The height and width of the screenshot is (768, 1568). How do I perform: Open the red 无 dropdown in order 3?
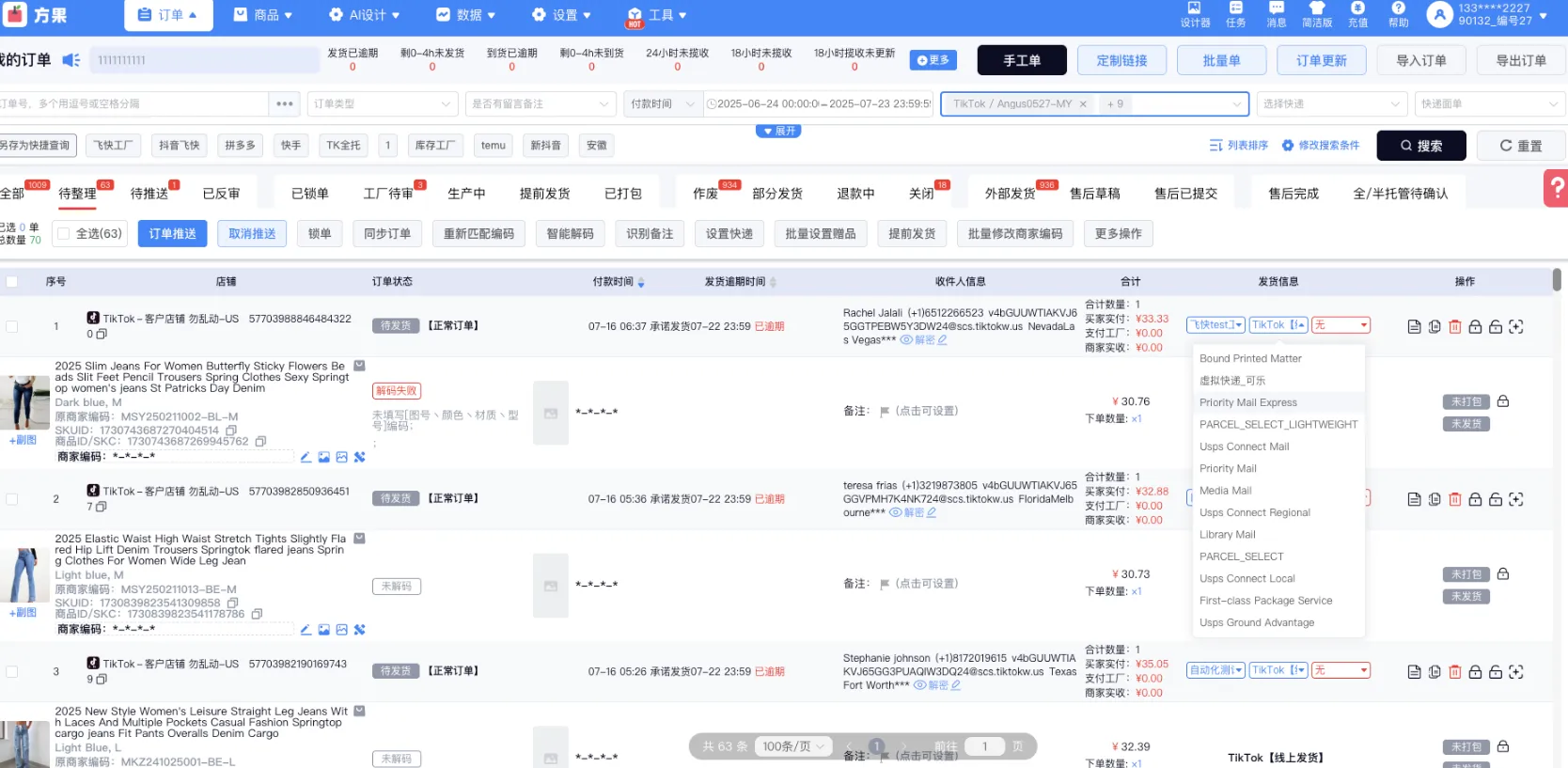1341,670
